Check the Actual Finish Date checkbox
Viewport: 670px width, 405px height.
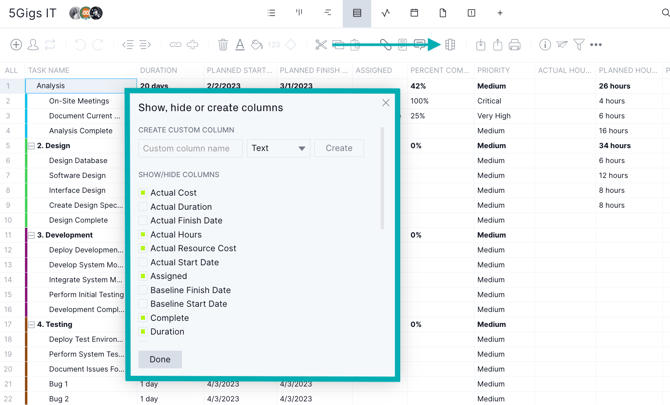(143, 220)
